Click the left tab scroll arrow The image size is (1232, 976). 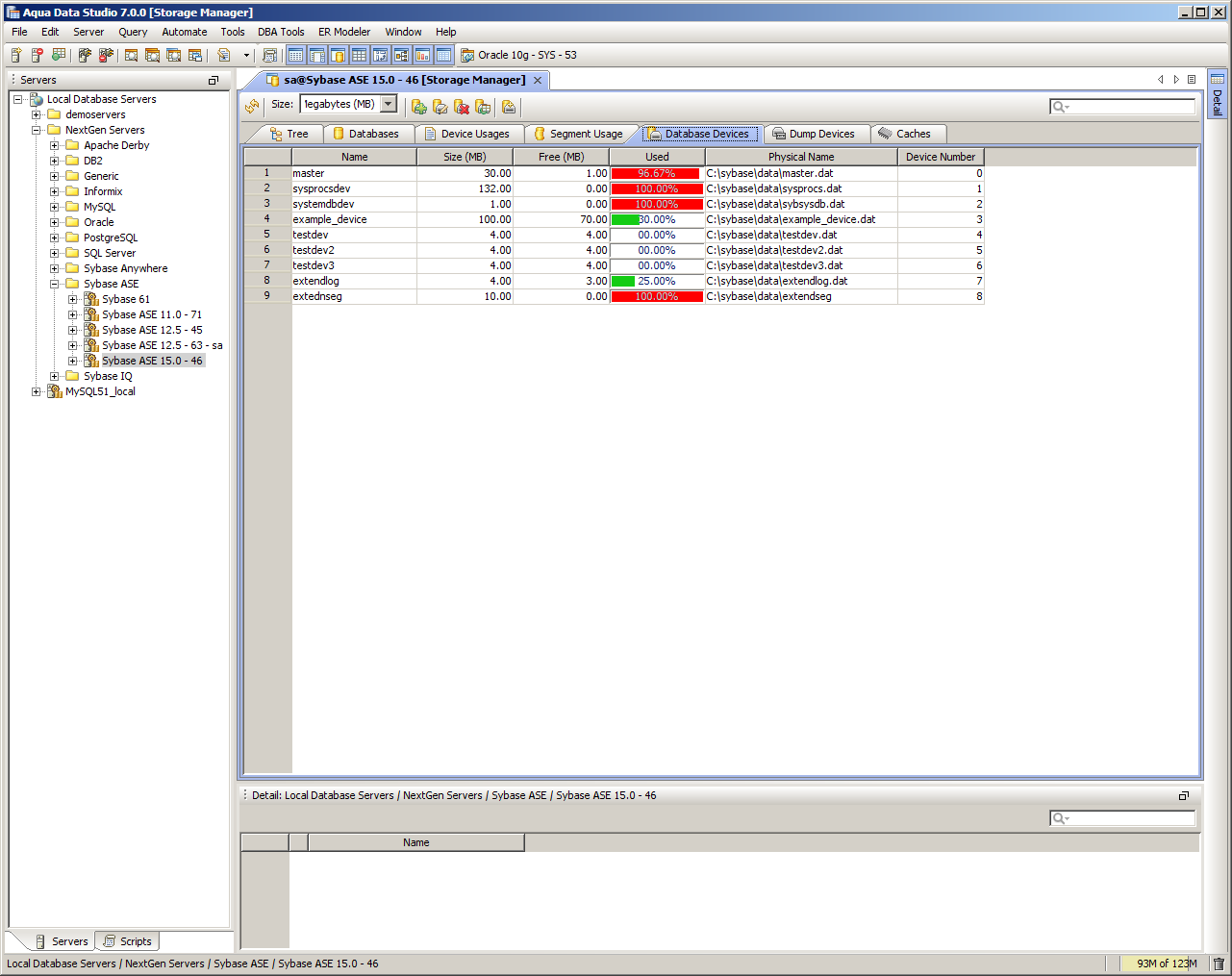(x=1161, y=80)
